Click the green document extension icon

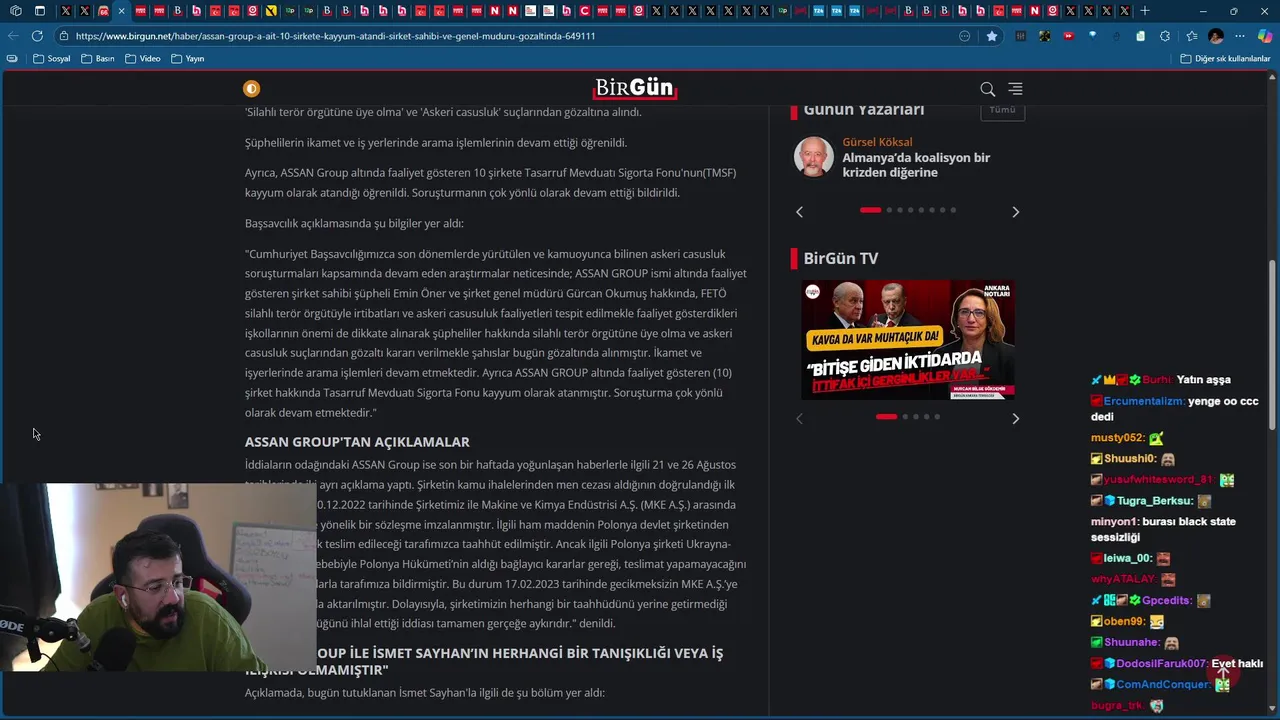point(1140,36)
